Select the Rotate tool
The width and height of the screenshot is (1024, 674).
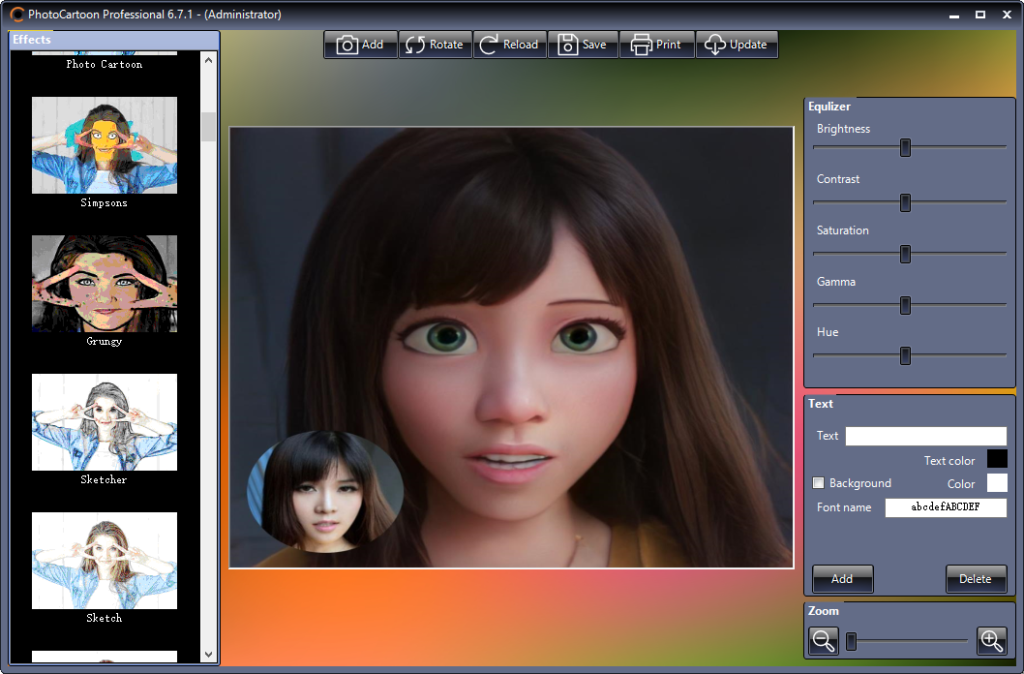point(414,44)
